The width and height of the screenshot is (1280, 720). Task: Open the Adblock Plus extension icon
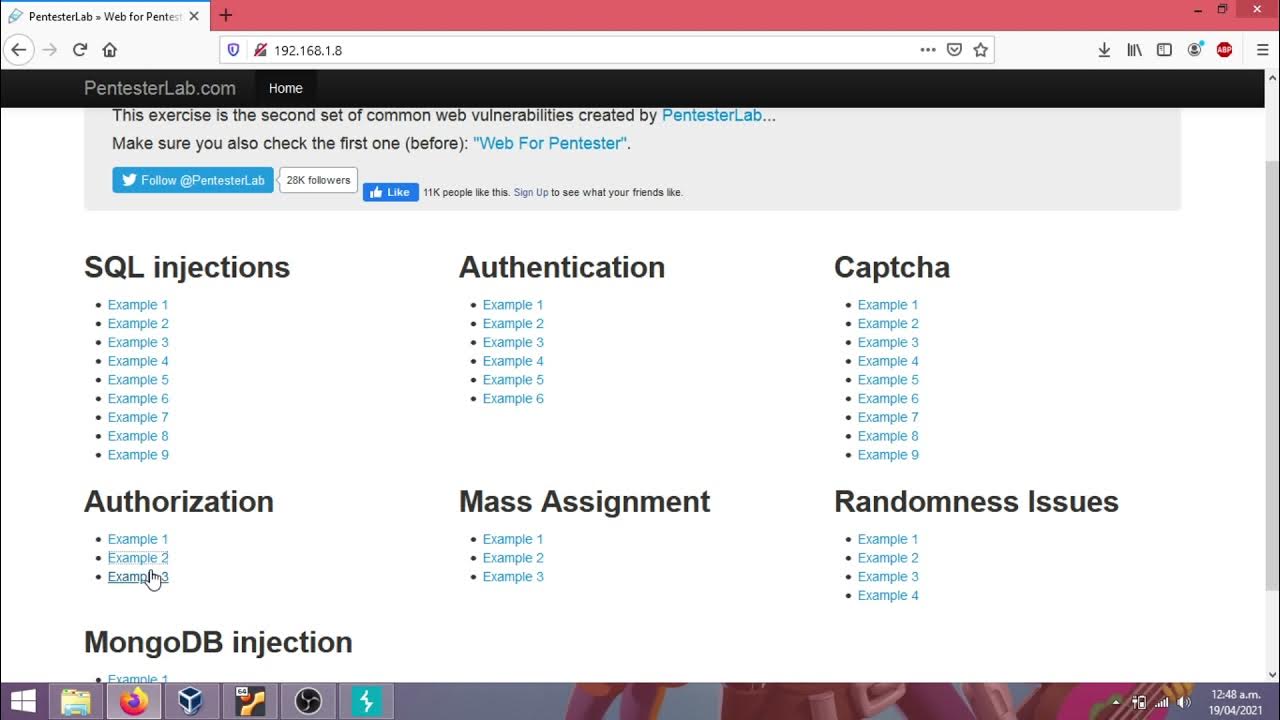(x=1224, y=50)
